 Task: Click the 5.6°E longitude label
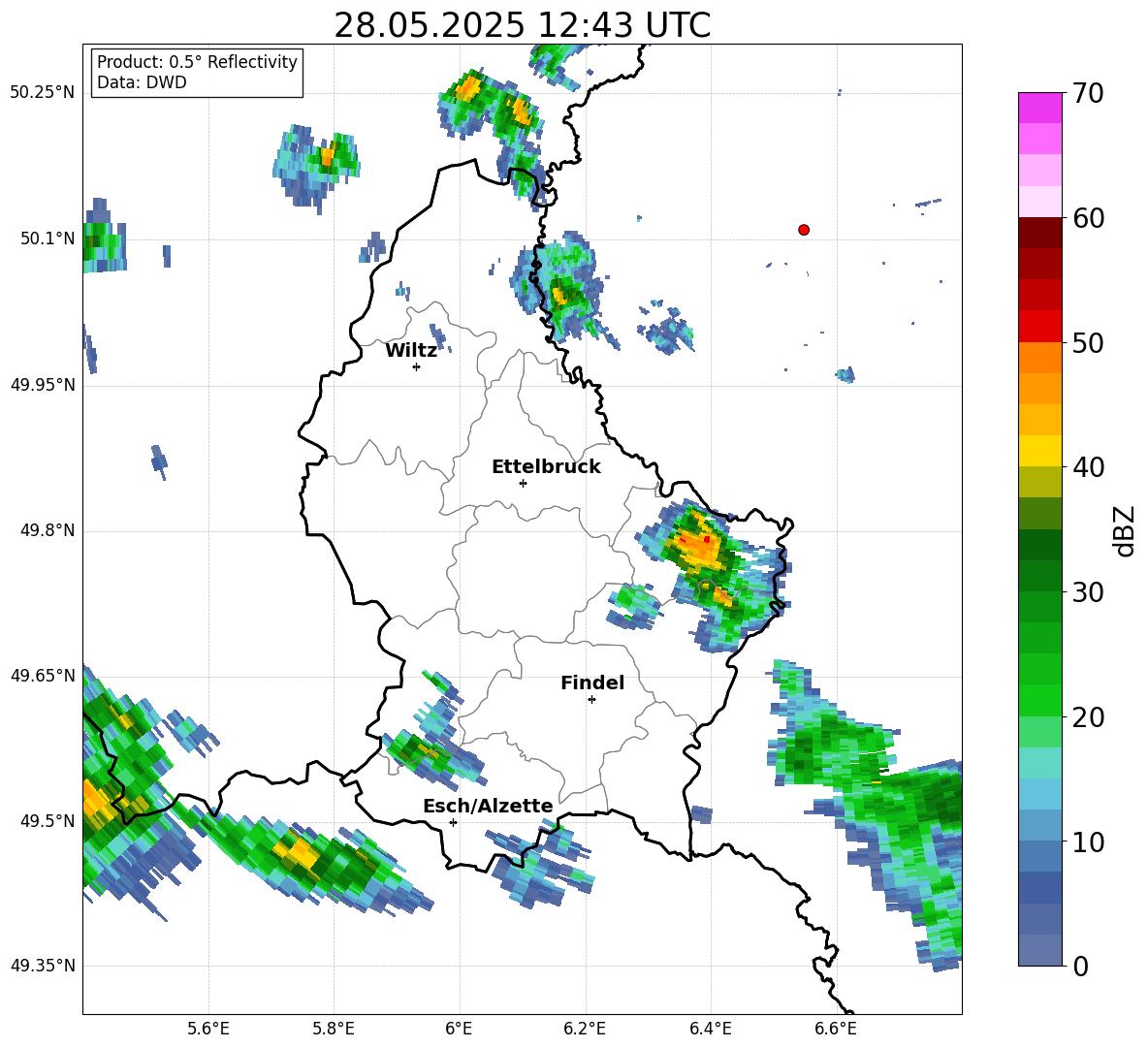tap(207, 1029)
